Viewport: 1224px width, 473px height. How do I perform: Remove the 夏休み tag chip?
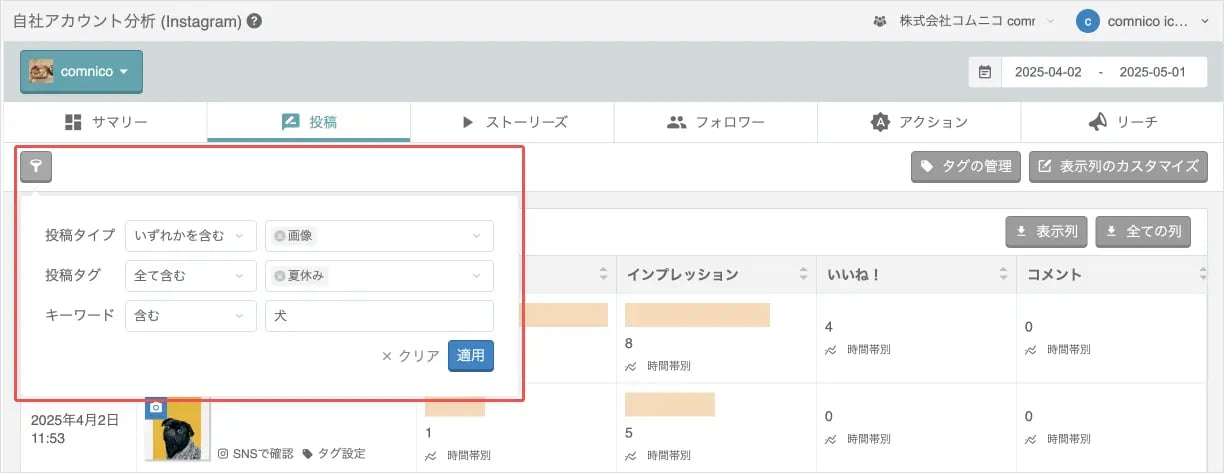point(280,276)
